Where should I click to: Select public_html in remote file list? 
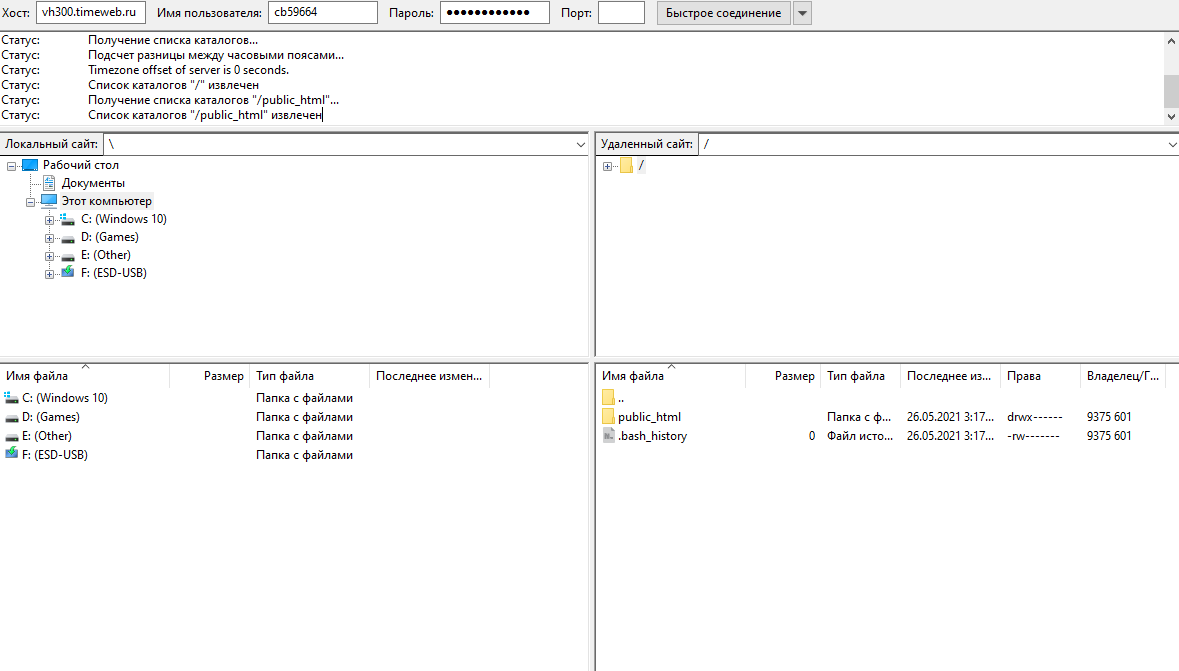coord(650,417)
